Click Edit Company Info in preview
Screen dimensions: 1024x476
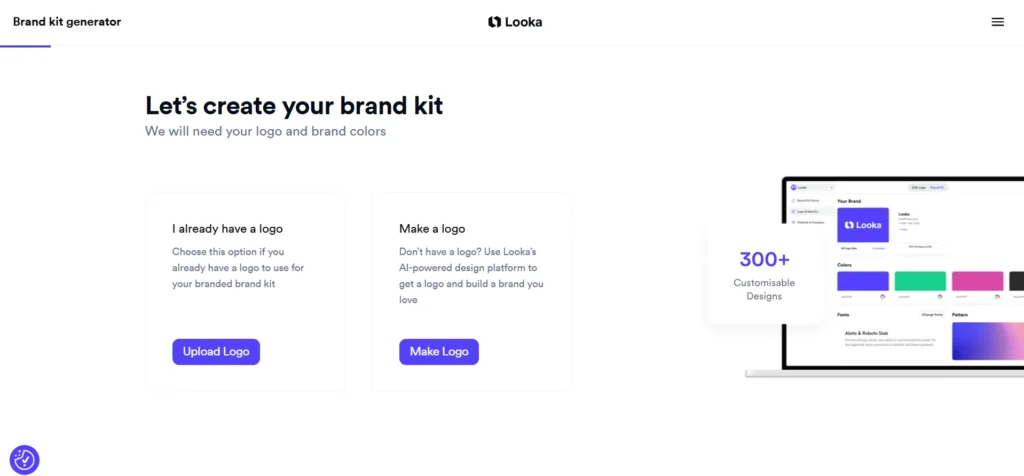(x=918, y=246)
